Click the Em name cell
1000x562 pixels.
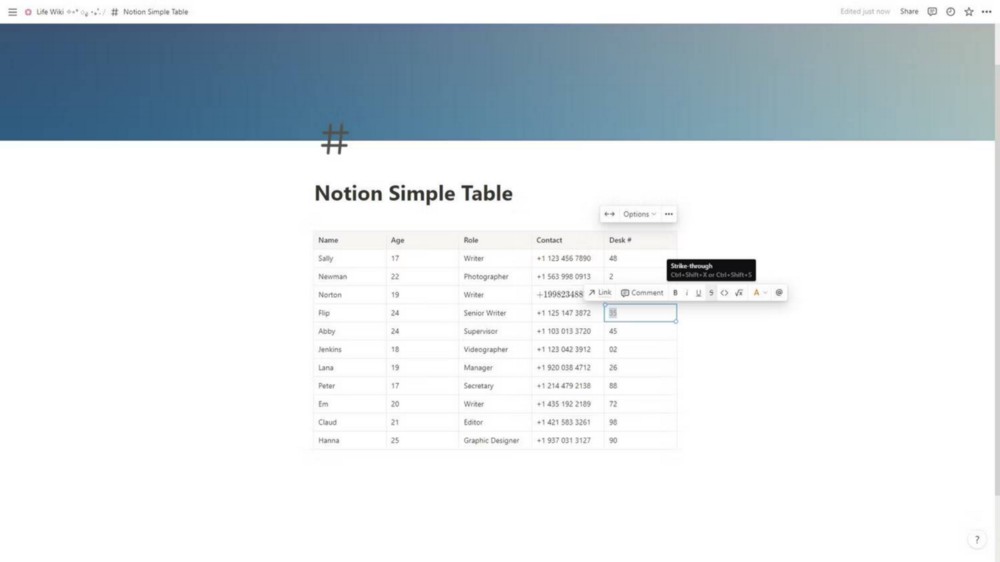349,404
